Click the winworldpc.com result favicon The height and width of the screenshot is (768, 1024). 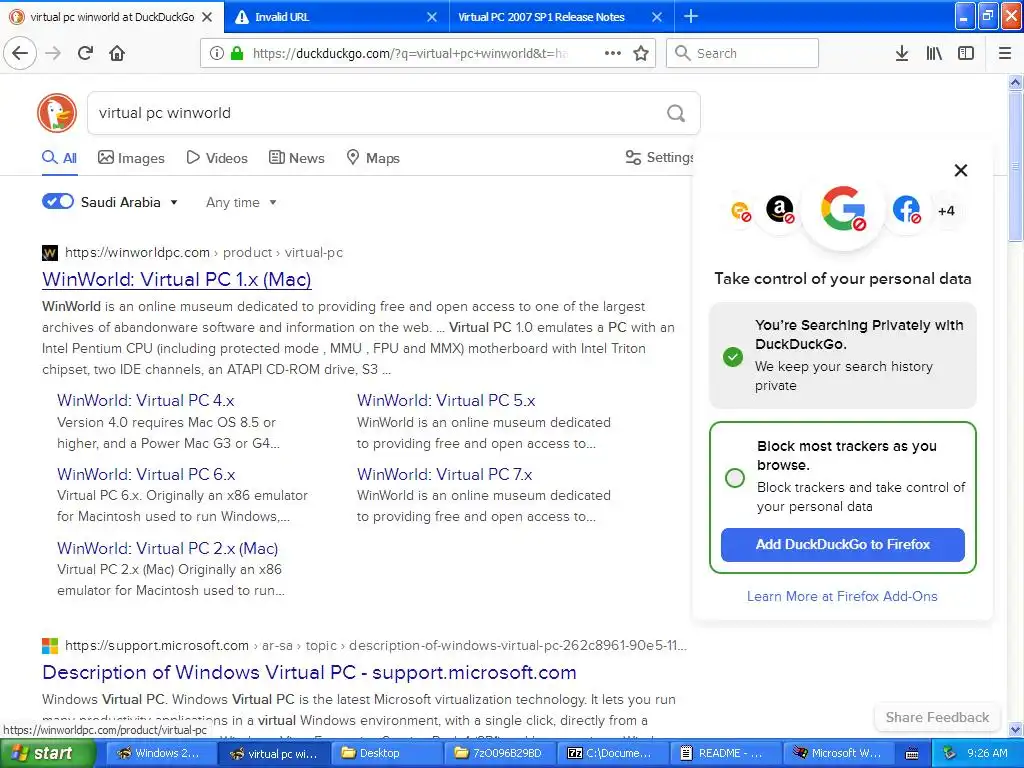tap(50, 253)
